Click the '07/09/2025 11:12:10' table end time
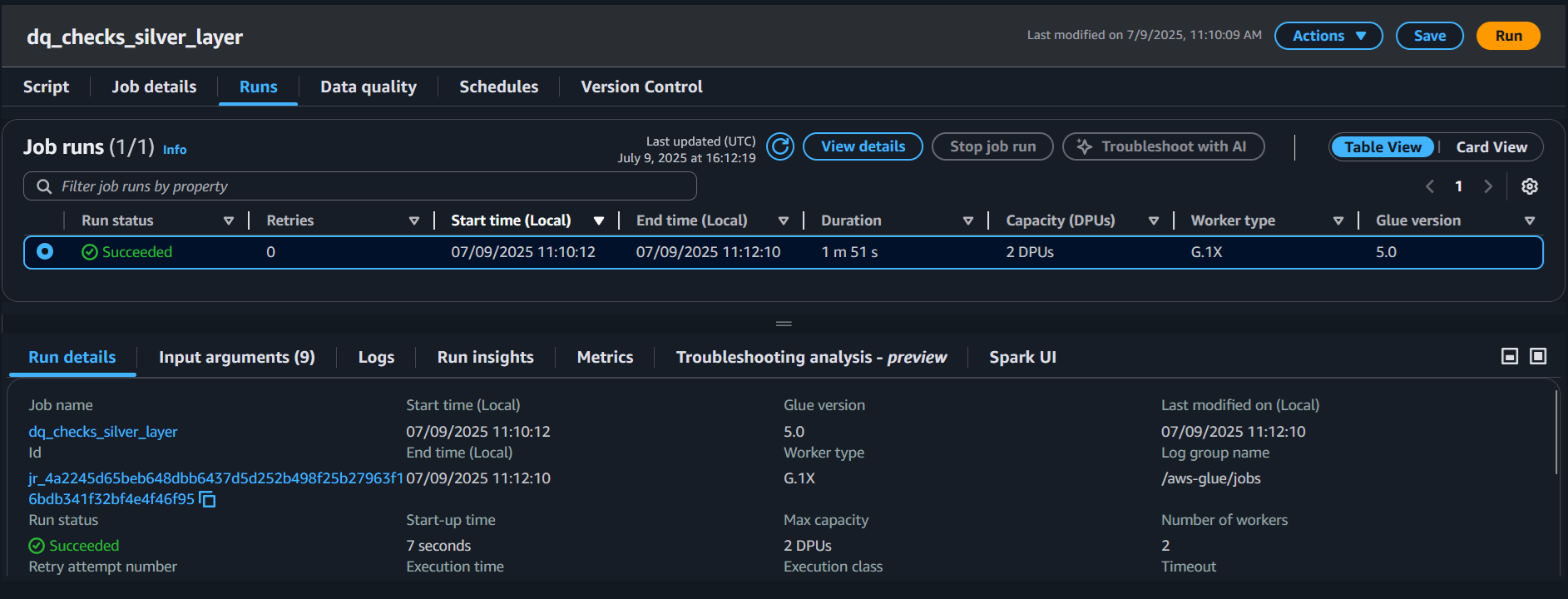 point(708,252)
